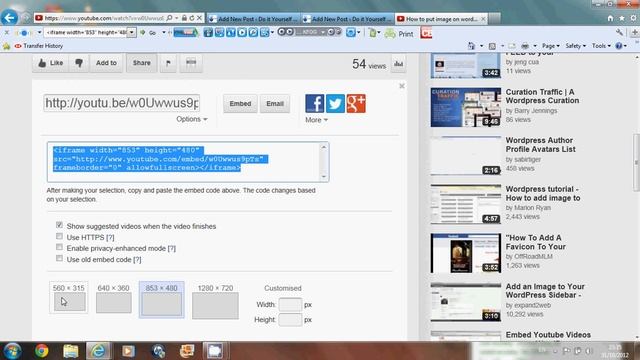Image resolution: width=640 pixels, height=360 pixels.
Task: Uncheck Show suggested videos when video finishes
Action: (60, 225)
